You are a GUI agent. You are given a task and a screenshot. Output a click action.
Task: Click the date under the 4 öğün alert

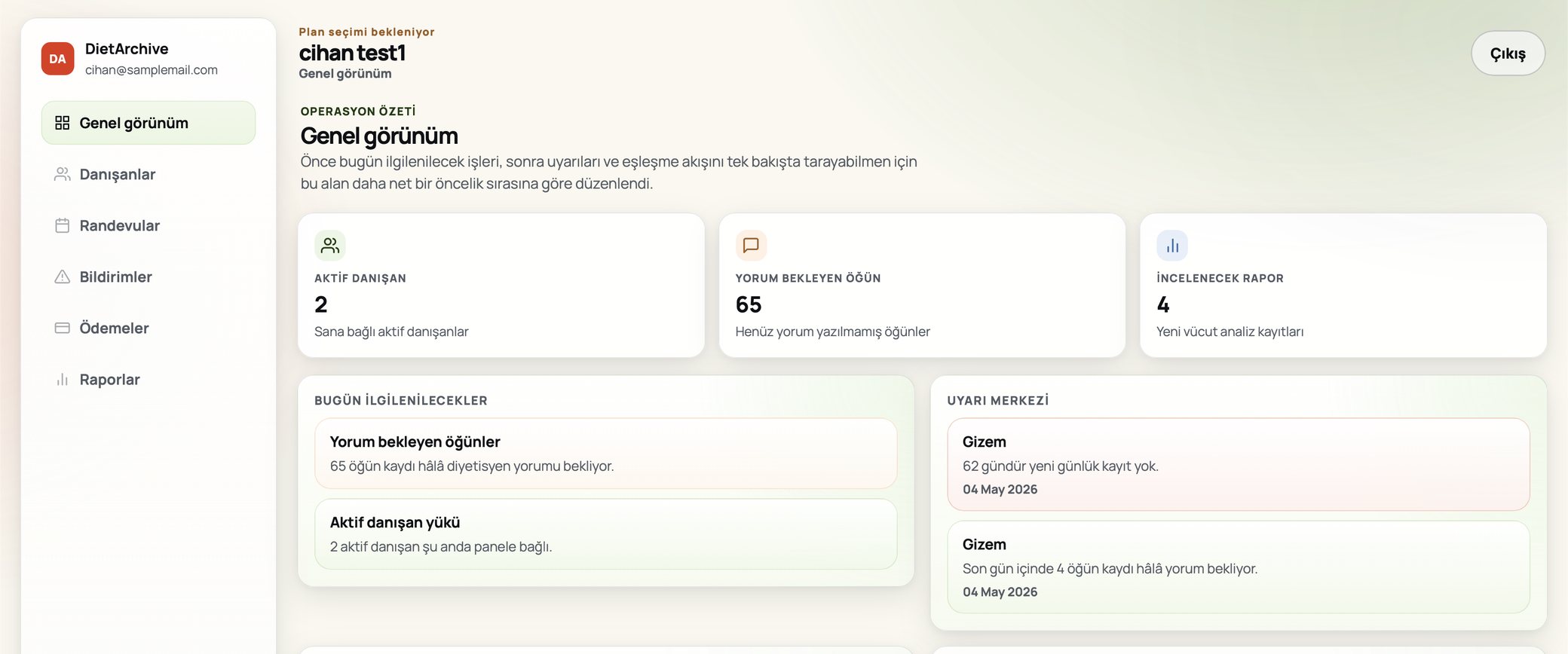pos(1000,592)
